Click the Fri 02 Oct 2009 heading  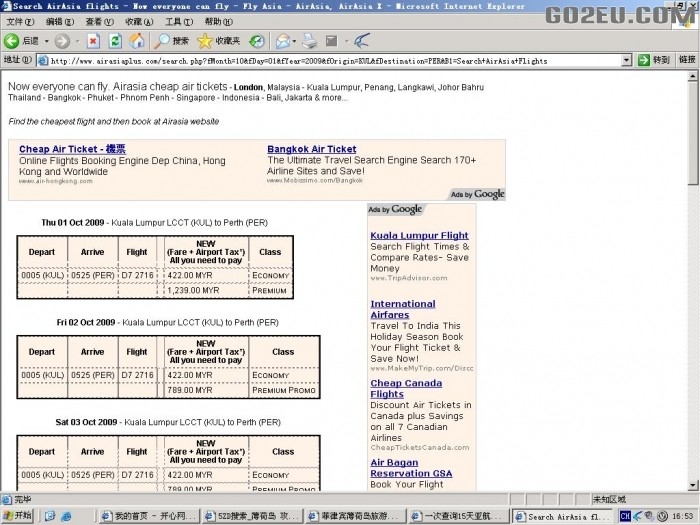click(86, 322)
